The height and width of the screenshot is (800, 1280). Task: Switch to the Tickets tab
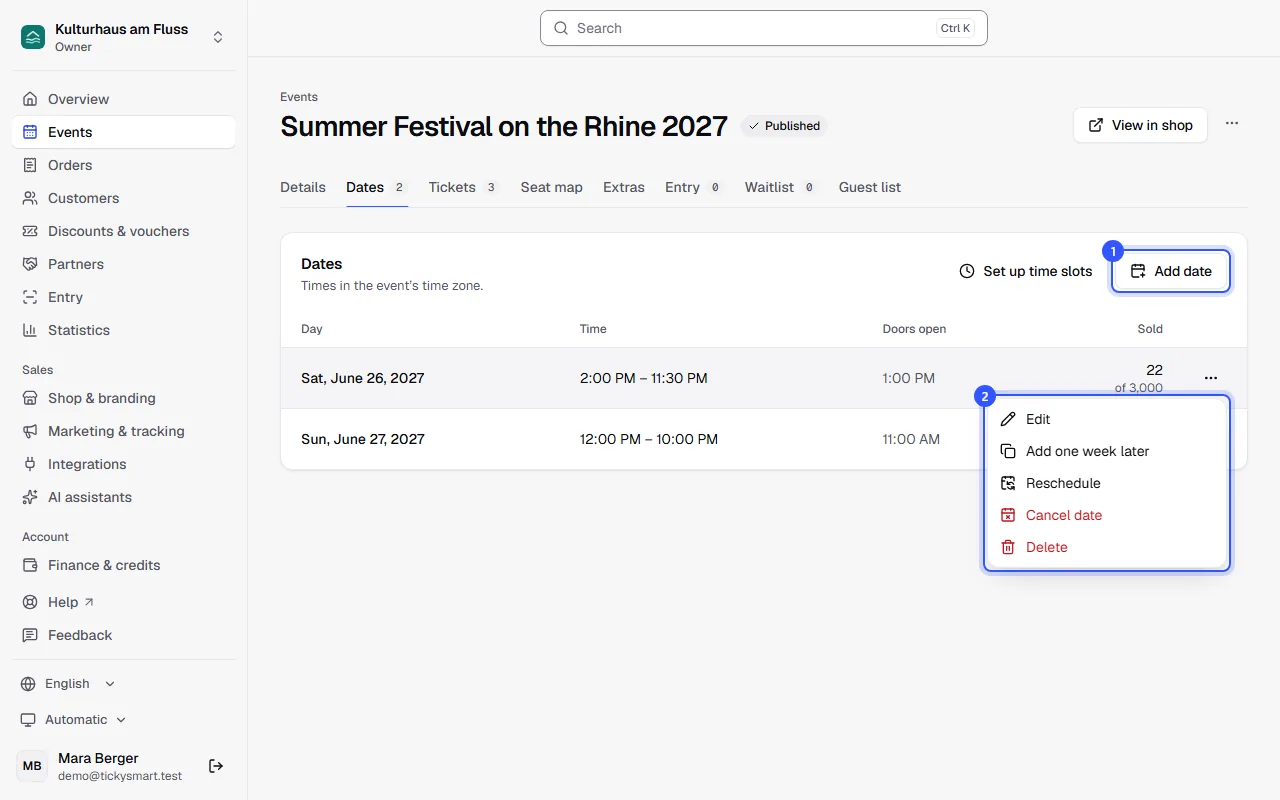pos(464,187)
